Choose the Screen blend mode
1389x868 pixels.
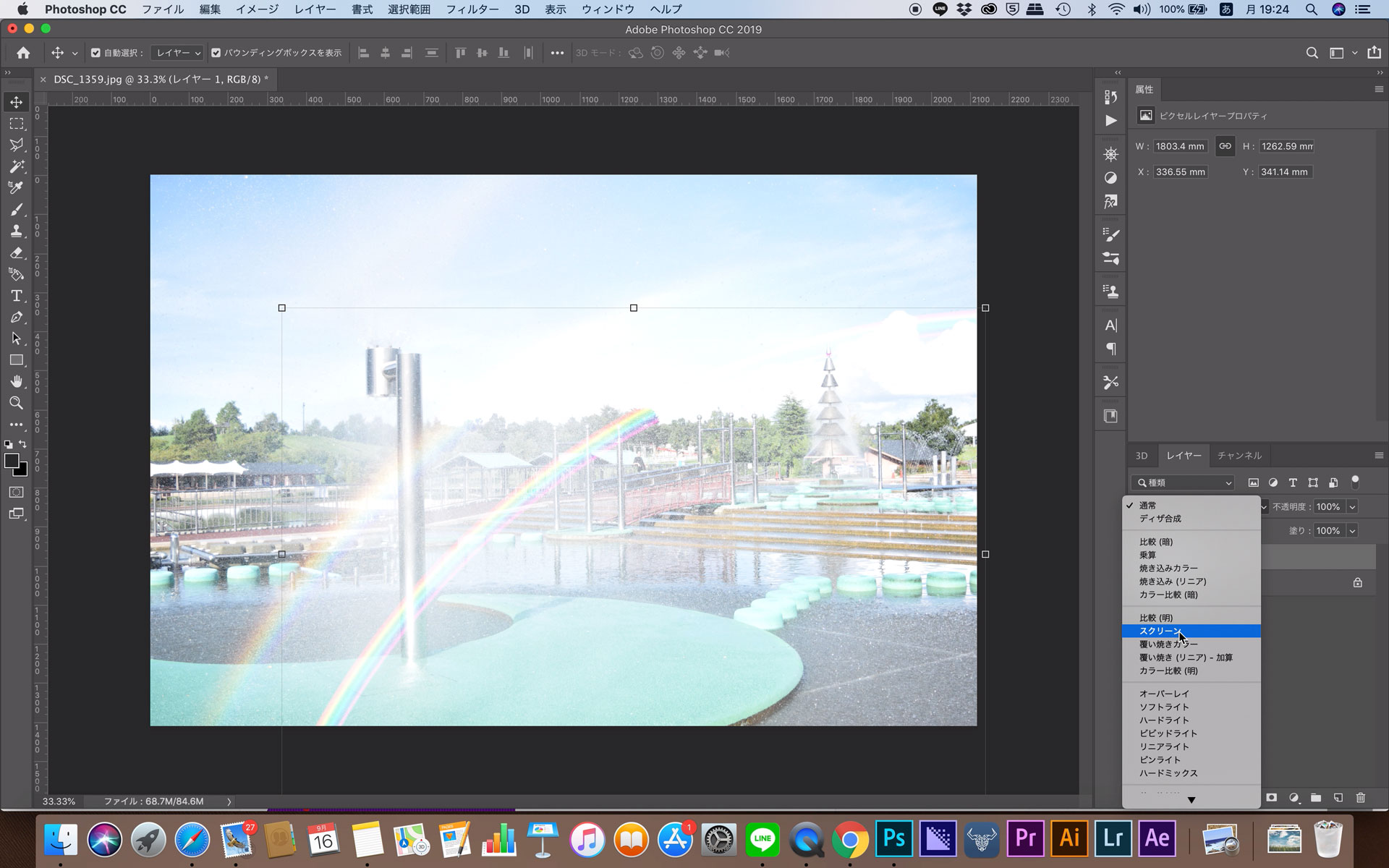(1191, 631)
